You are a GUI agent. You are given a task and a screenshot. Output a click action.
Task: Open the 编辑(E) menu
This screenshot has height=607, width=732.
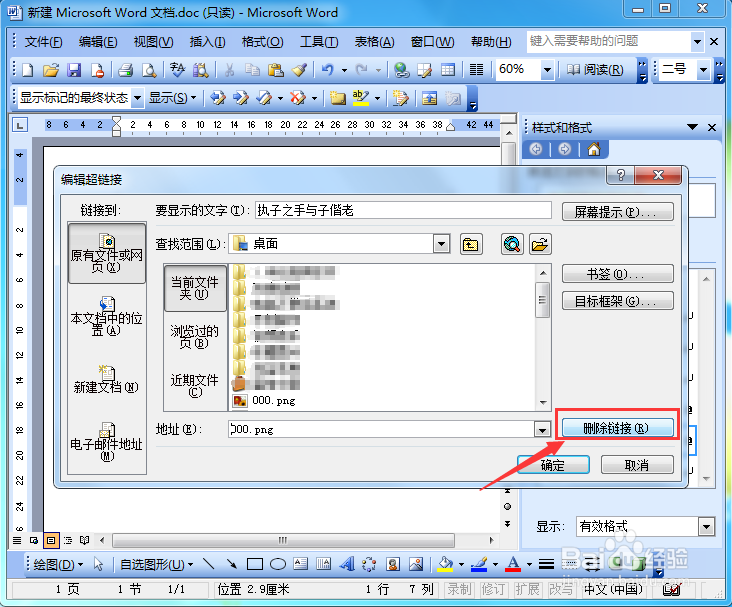[98, 42]
